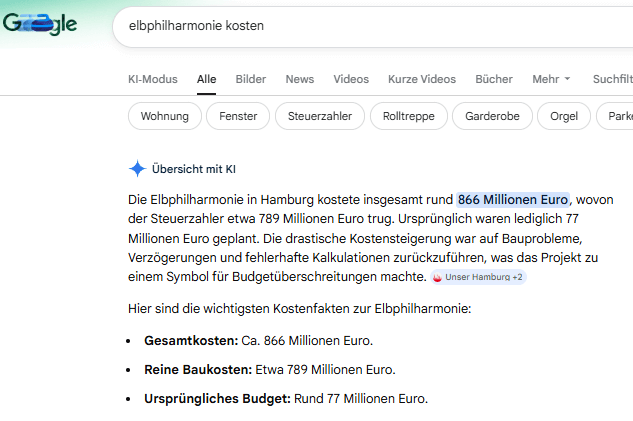
Task: Click the blue KI sparkle icon
Action: point(137,168)
